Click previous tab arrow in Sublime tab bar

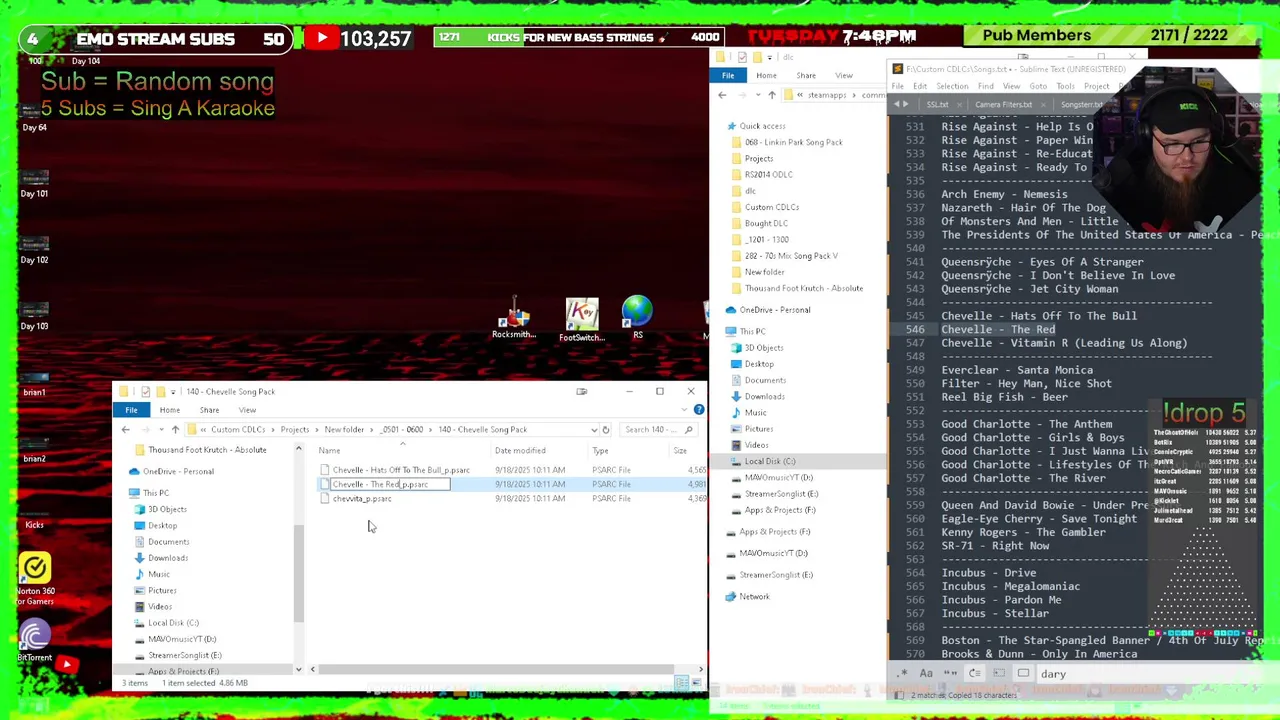coord(897,104)
